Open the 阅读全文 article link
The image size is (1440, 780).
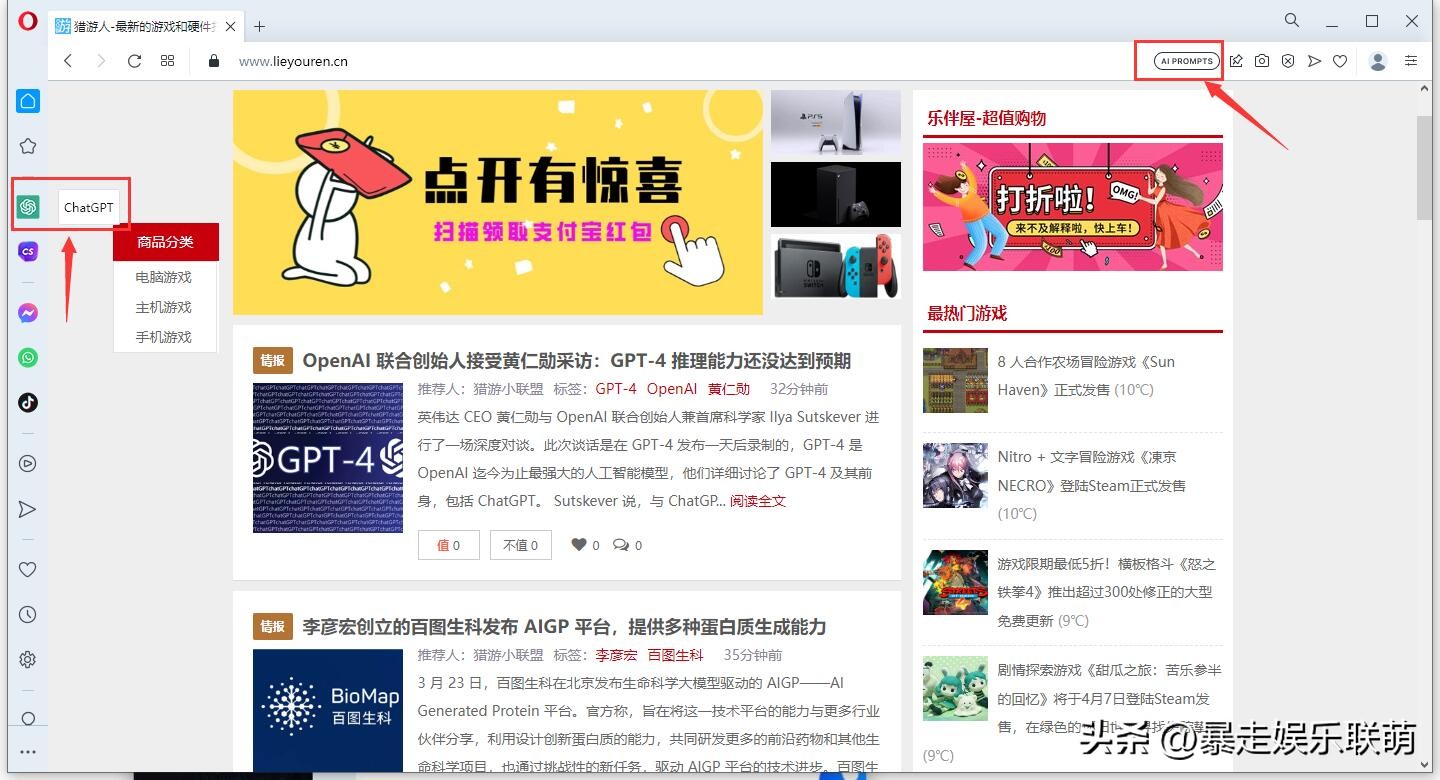pyautogui.click(x=757, y=502)
